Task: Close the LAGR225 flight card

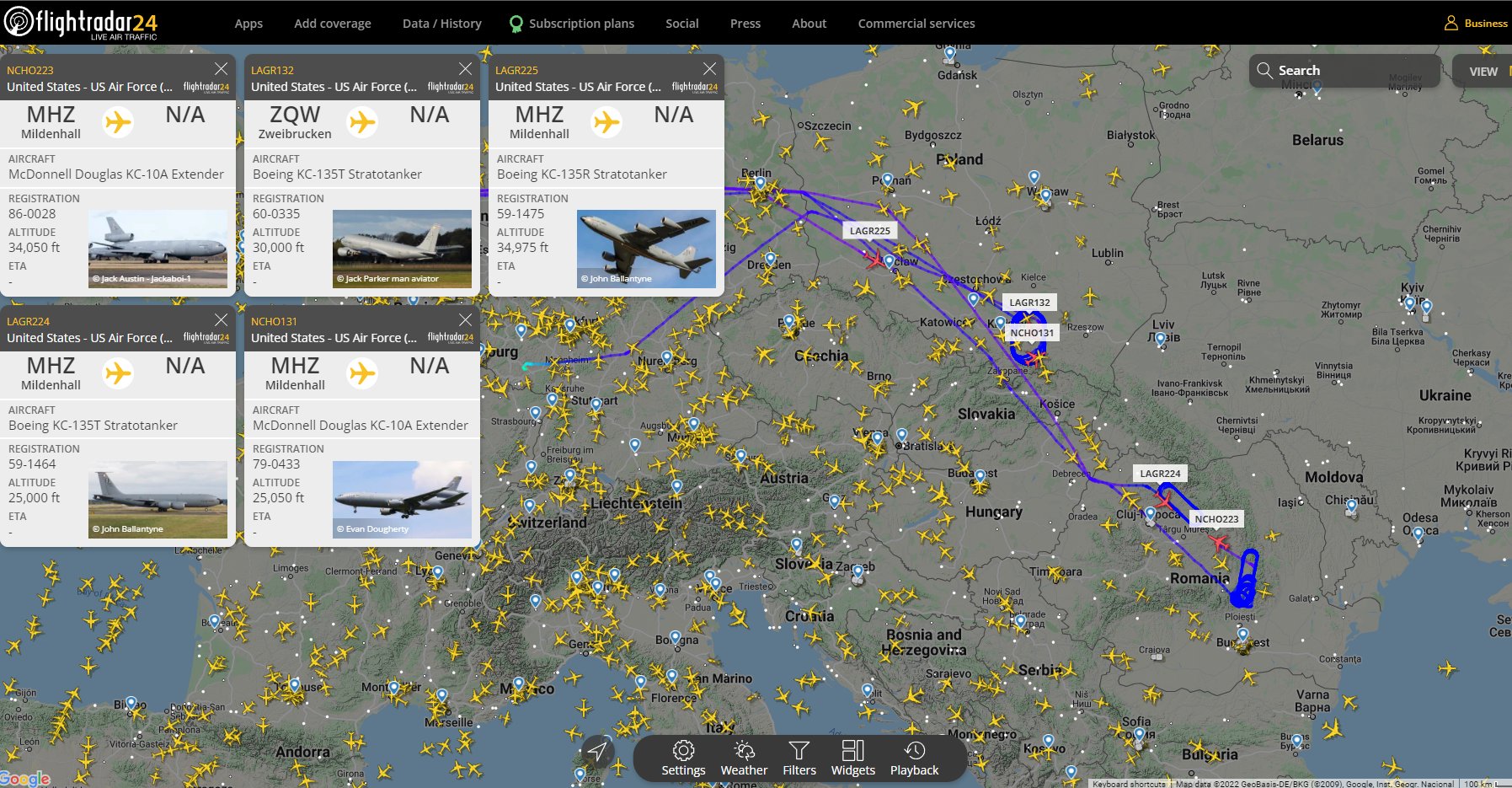Action: (709, 69)
